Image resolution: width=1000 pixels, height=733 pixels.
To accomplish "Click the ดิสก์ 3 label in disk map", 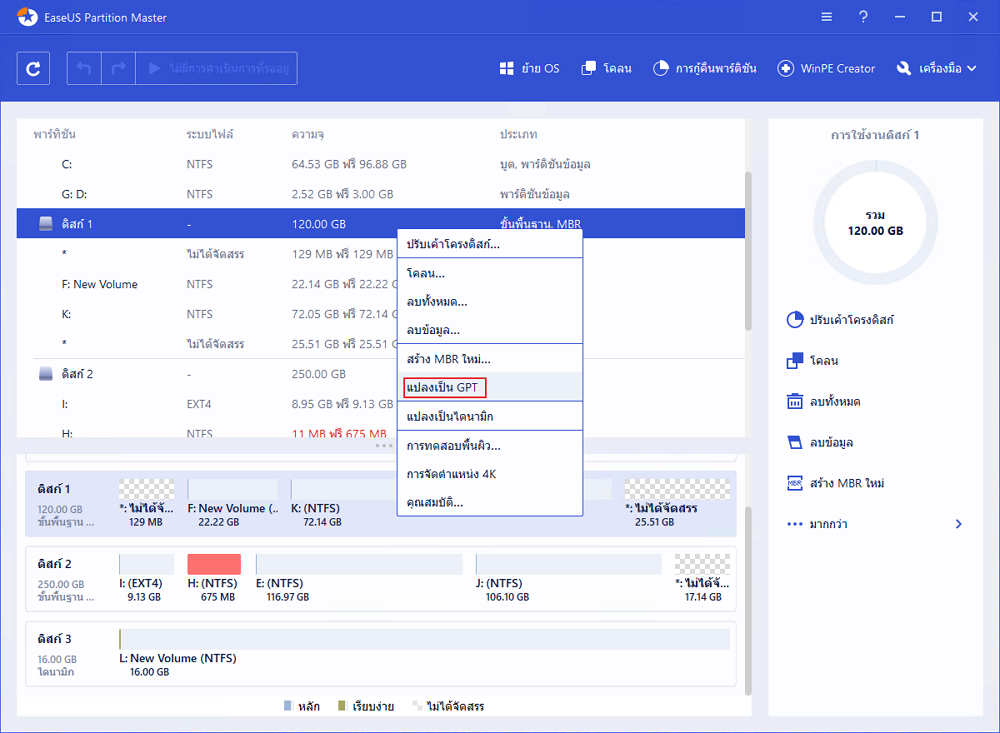I will click(x=54, y=639).
